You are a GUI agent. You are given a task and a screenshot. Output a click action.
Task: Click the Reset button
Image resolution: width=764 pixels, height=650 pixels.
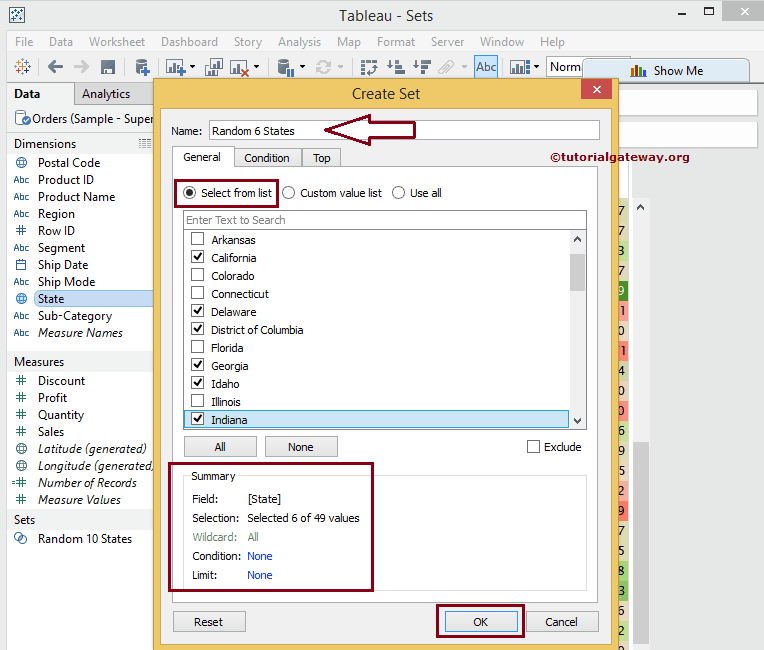pos(209,622)
